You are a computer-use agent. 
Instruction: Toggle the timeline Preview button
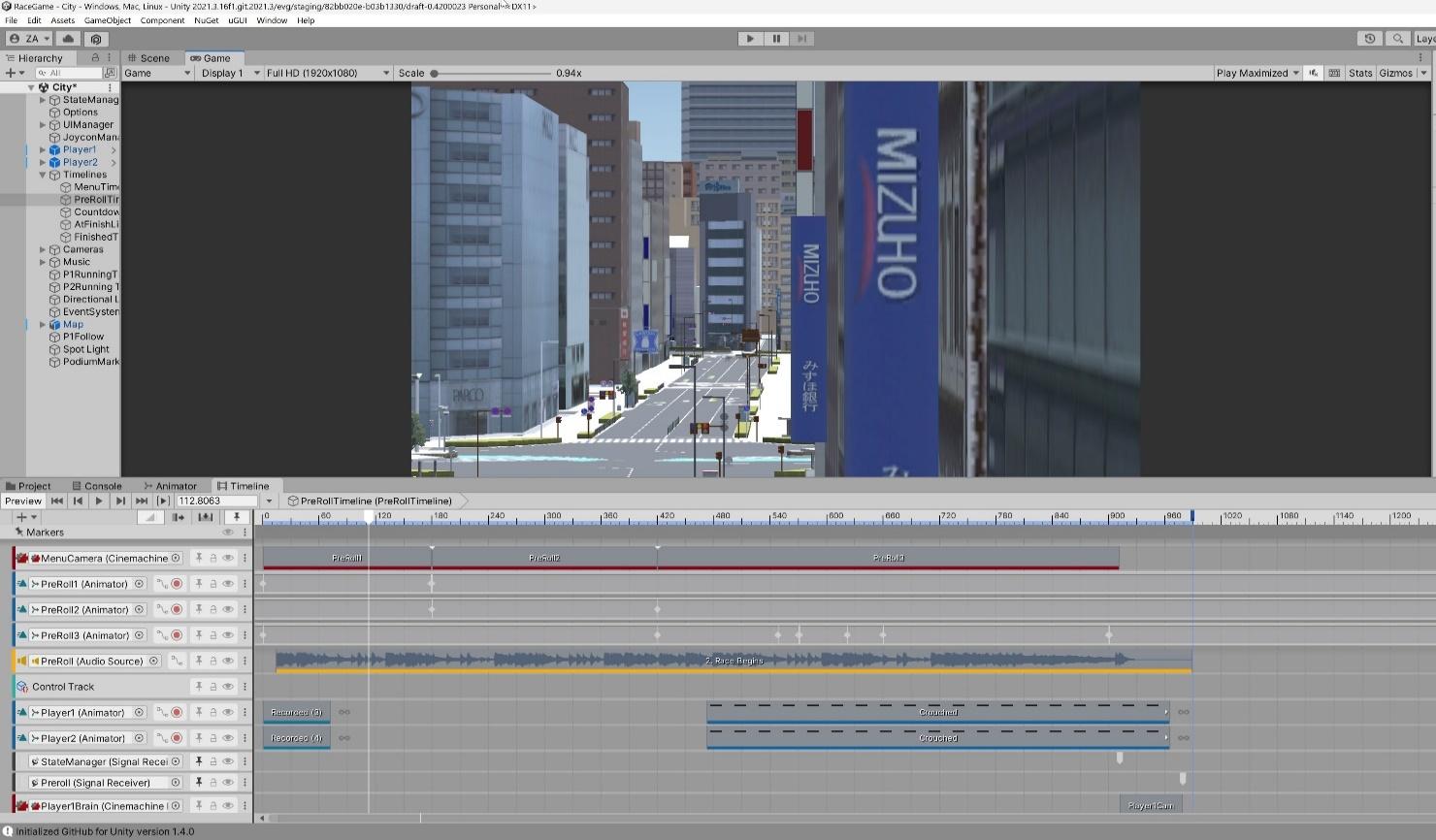tap(22, 501)
